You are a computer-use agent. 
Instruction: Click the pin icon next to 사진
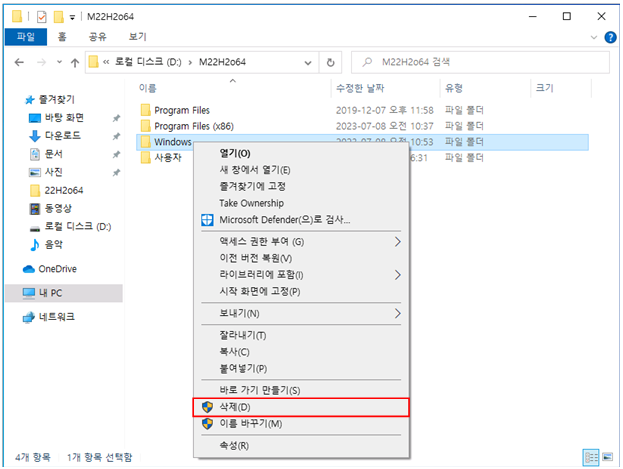(x=116, y=172)
